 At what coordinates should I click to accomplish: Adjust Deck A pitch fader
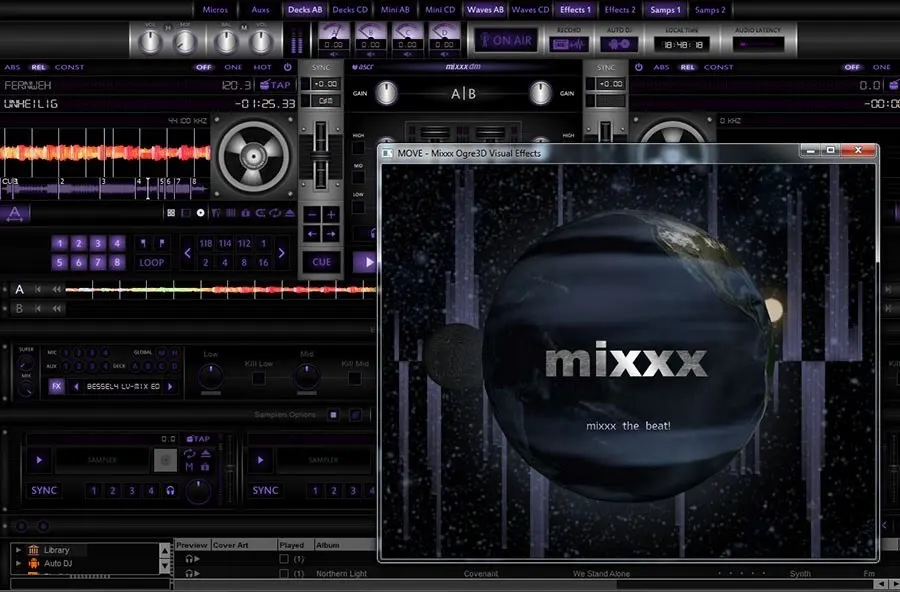[x=321, y=156]
